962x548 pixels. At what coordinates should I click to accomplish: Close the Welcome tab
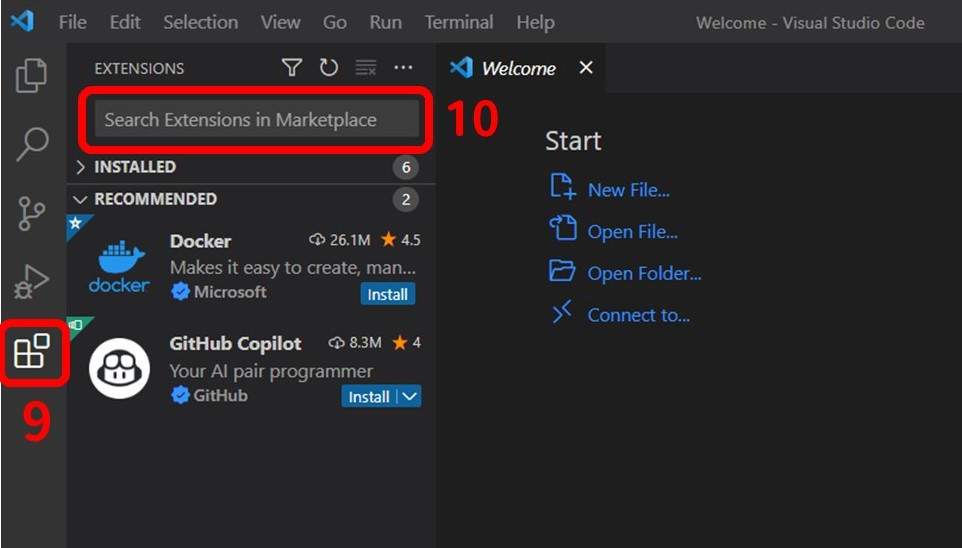coord(586,68)
